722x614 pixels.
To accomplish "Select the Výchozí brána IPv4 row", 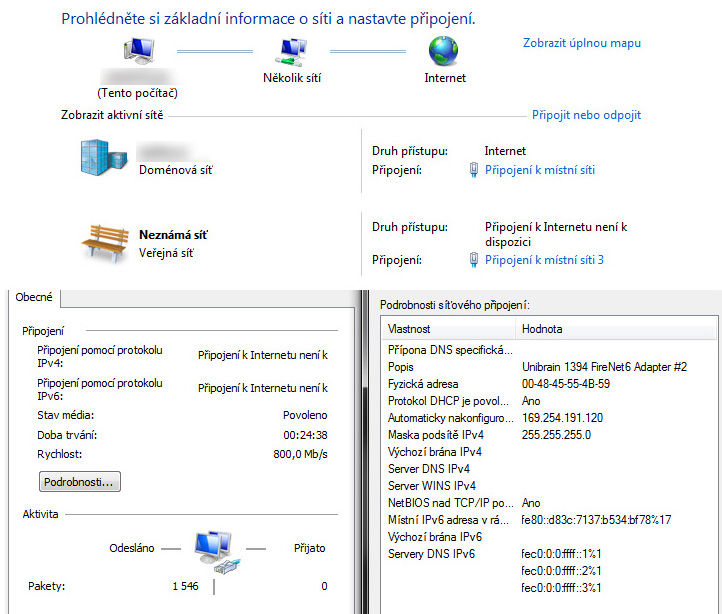I will [x=549, y=452].
